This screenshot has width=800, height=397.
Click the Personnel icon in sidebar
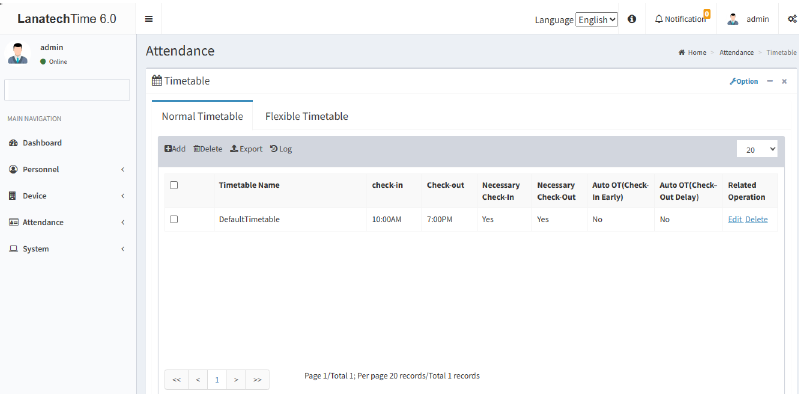13,169
